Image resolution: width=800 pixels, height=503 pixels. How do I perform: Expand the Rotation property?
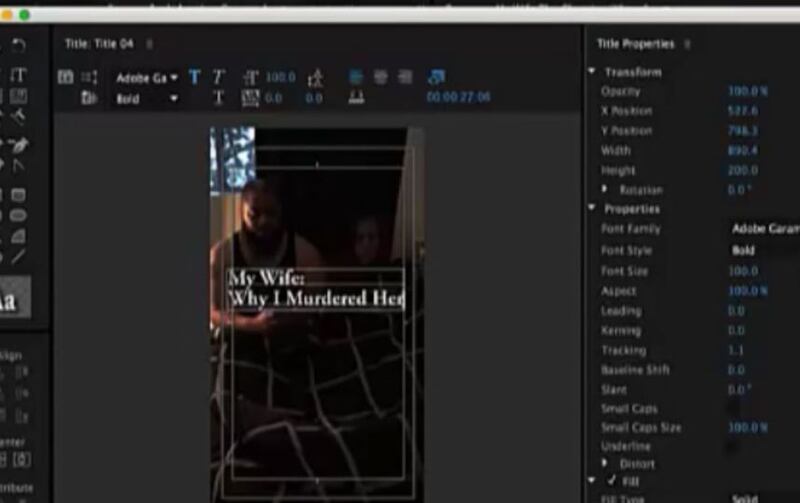[604, 189]
